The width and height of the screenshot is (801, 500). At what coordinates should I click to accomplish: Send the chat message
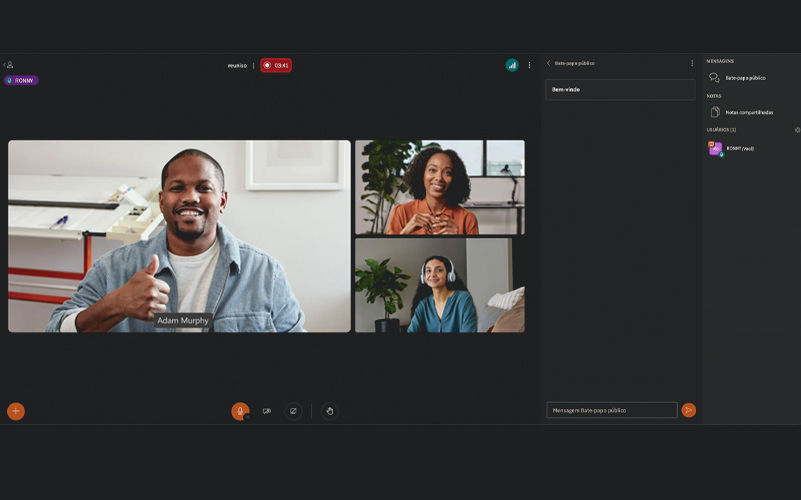pos(688,410)
